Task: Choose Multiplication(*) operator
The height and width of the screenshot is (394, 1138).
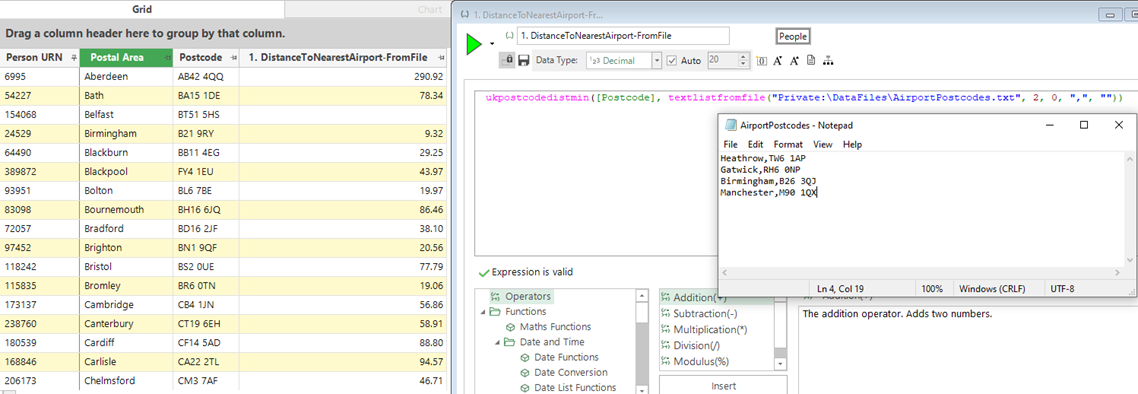Action: tap(710, 329)
